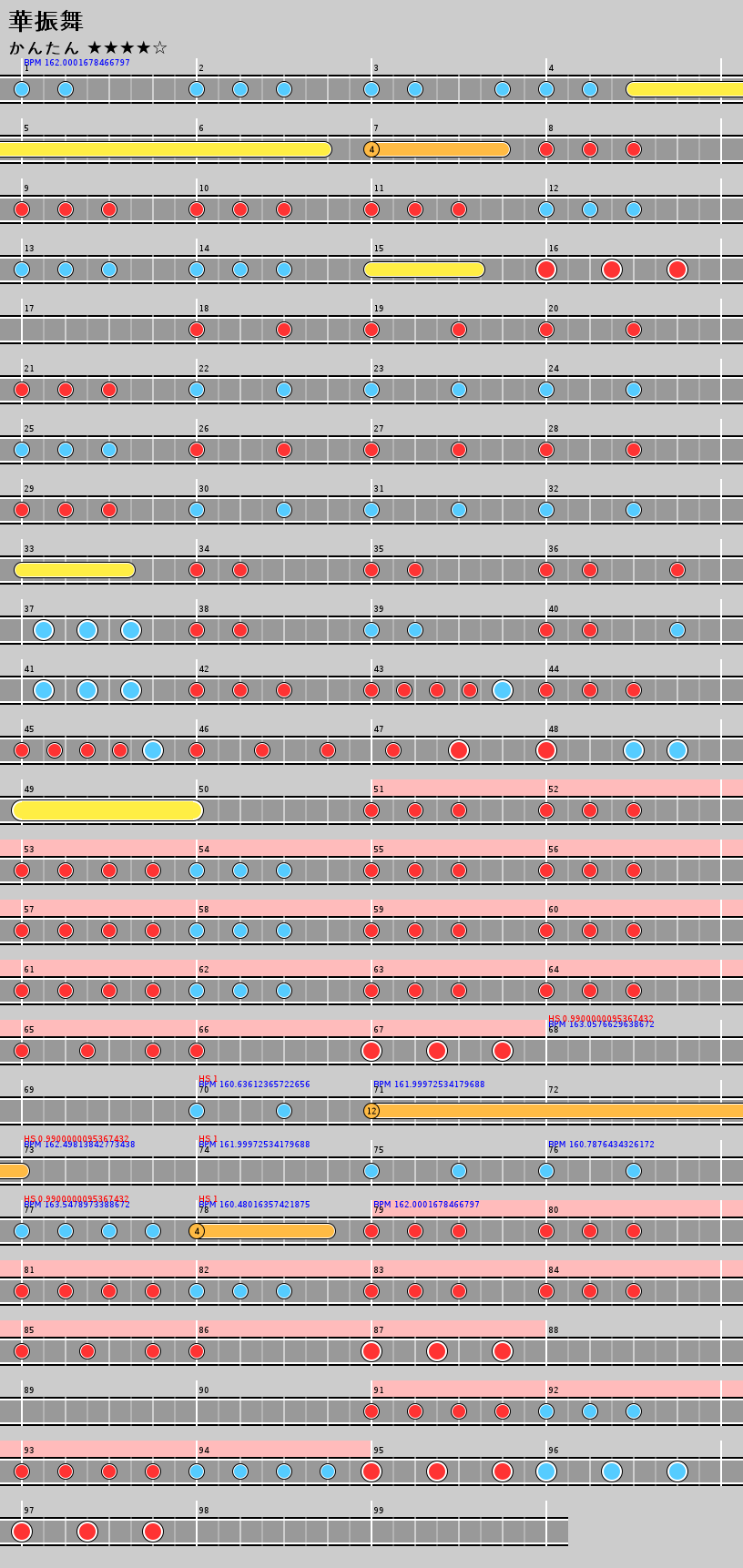Screen dimensions: 743x1568
Task: Select the last large blue note in measure 96
Action: pos(677,1471)
